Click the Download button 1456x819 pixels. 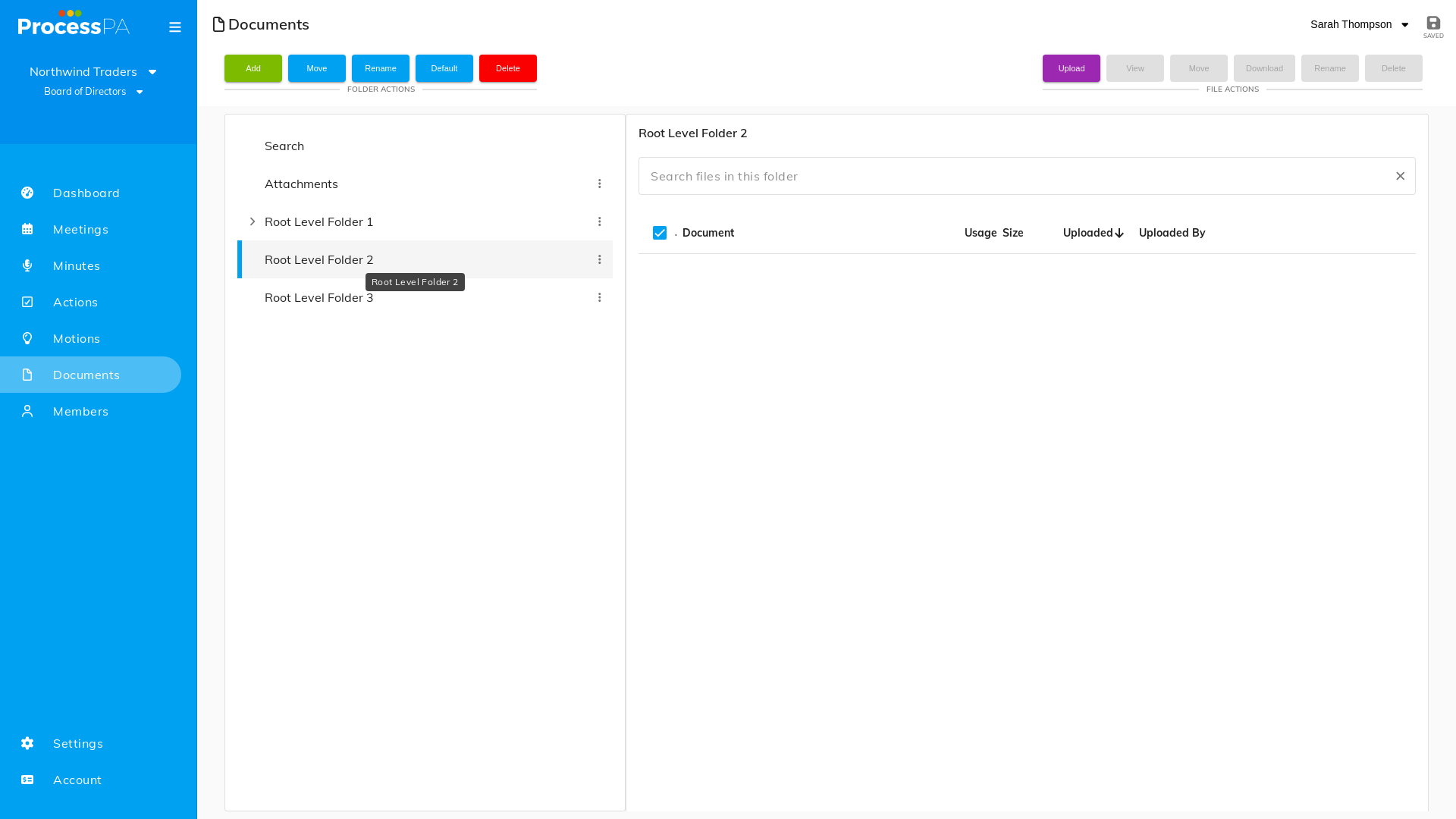[x=1264, y=68]
